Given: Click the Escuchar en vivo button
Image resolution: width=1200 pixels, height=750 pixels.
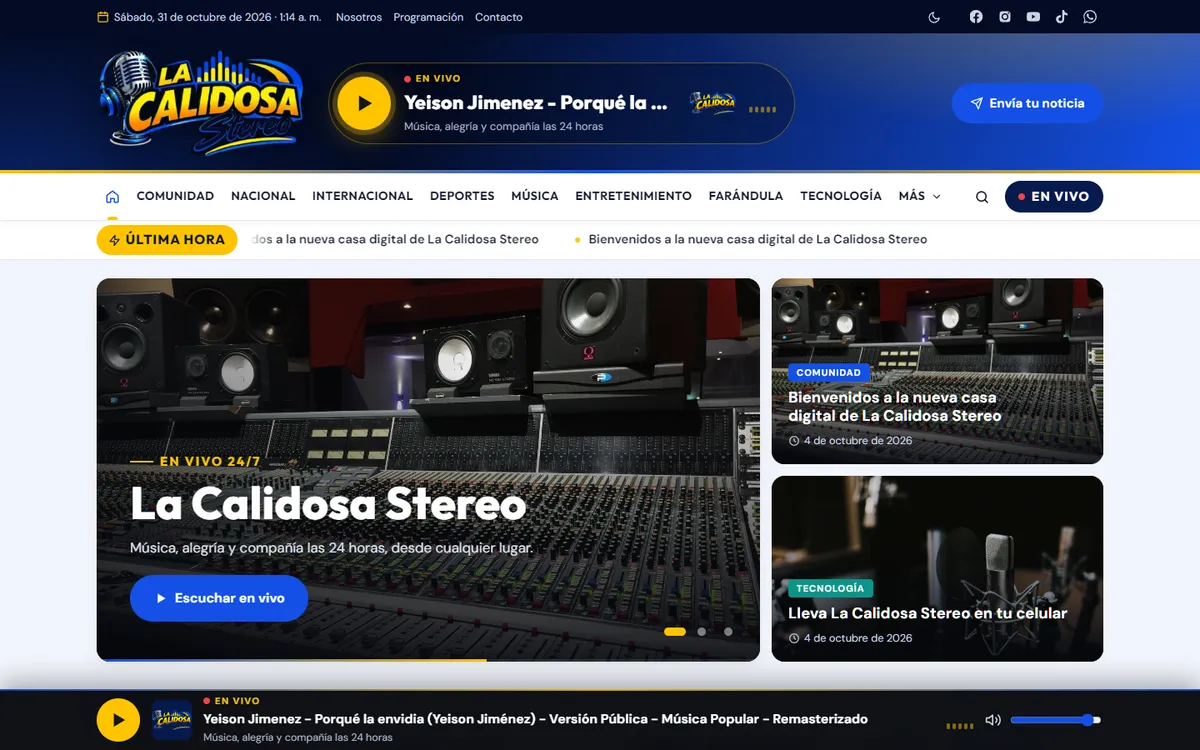Looking at the screenshot, I should [219, 598].
